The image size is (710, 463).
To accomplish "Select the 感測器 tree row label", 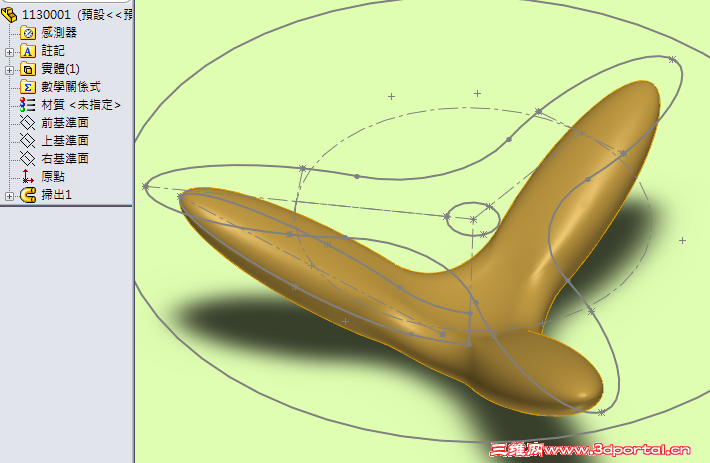I will 59,33.
